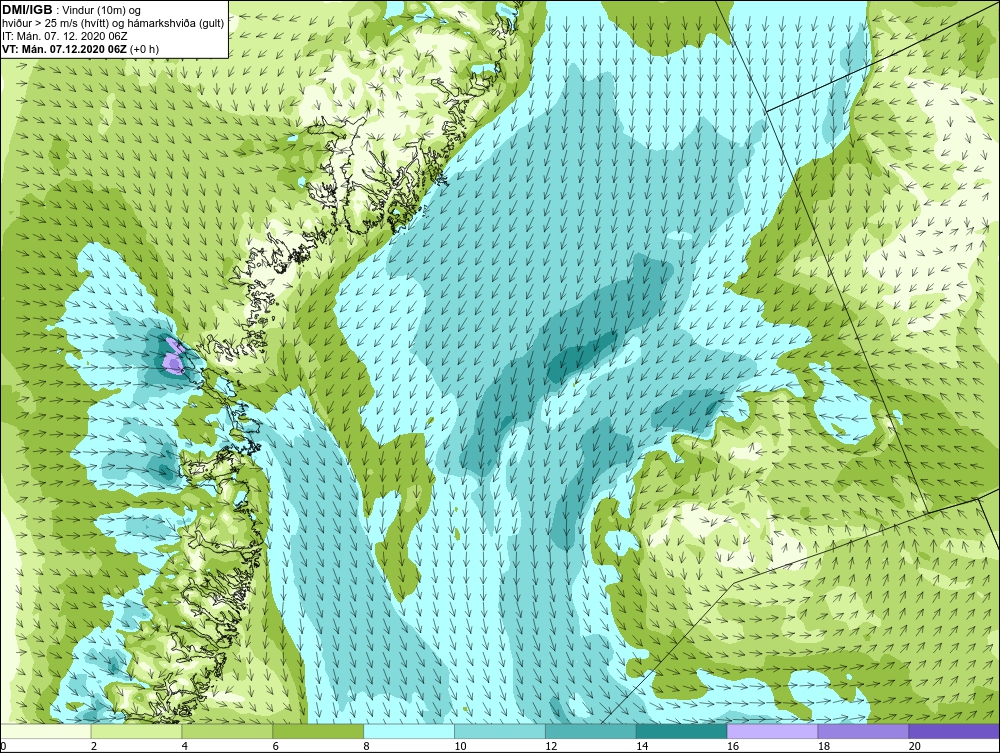The height and width of the screenshot is (753, 1000).
Task: Click the scale label '20'
Action: 915,746
